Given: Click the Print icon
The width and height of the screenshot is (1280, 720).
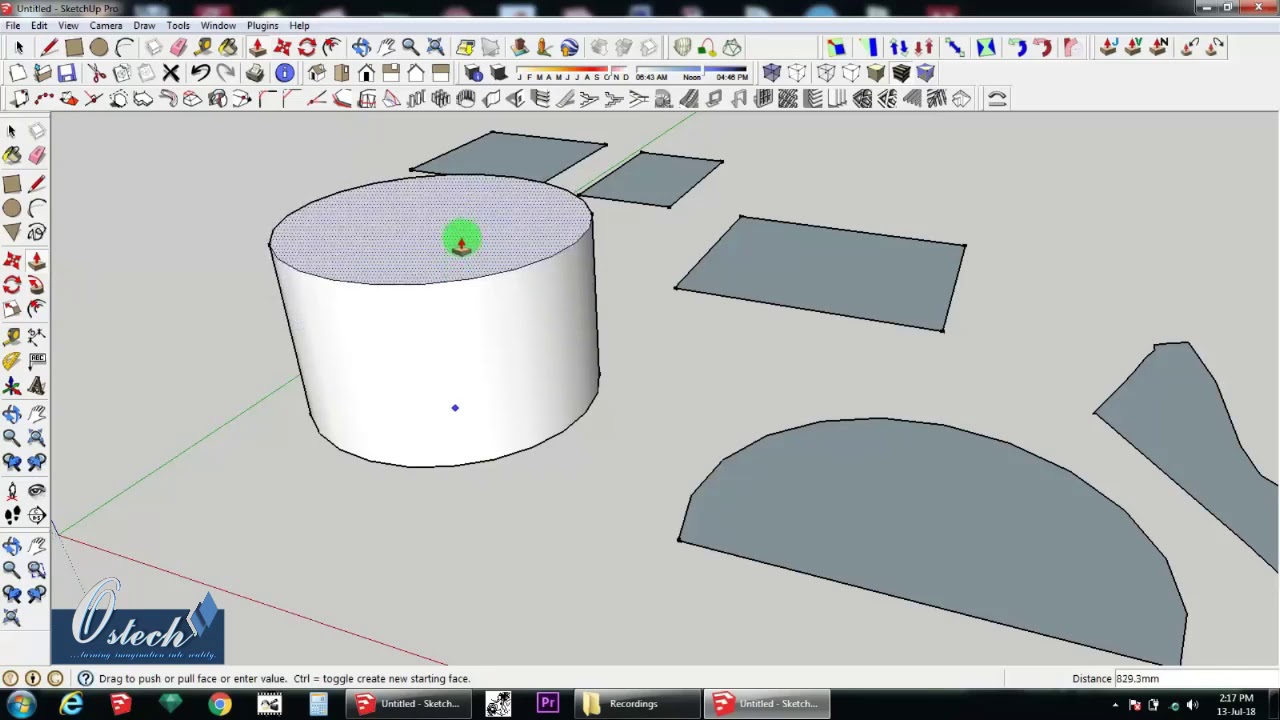Looking at the screenshot, I should (255, 73).
